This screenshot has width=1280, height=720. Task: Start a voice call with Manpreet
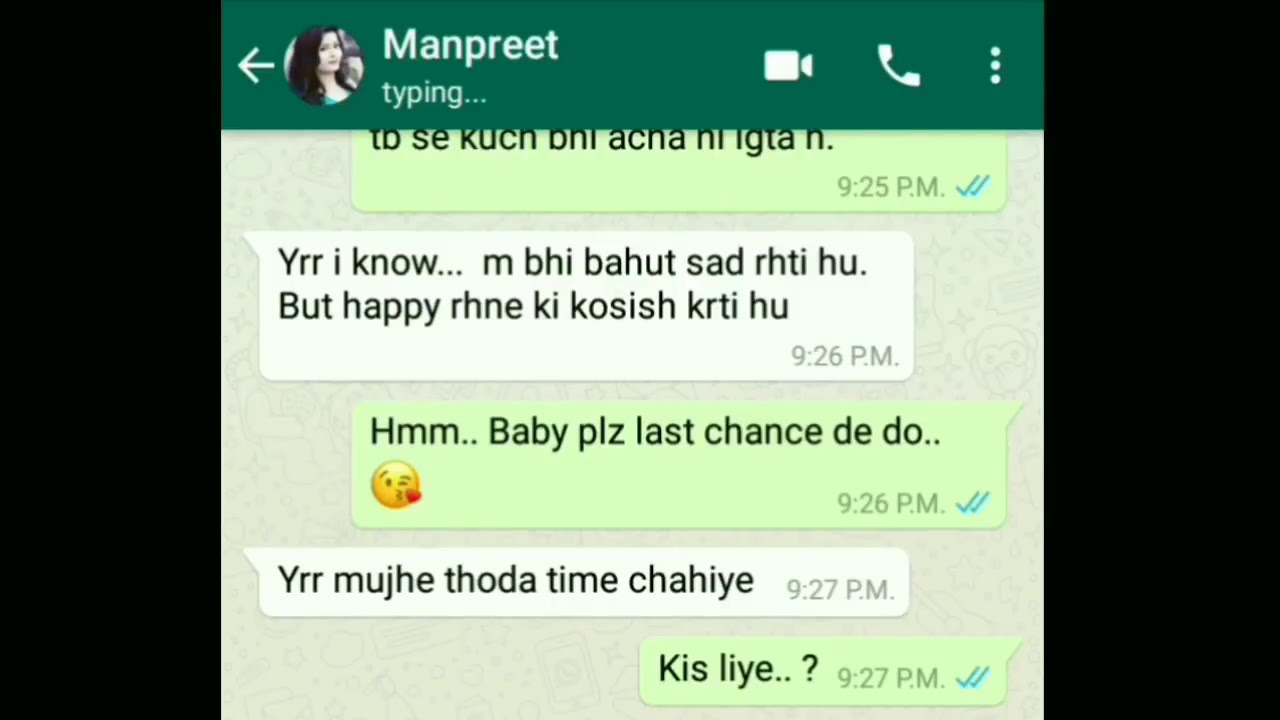898,66
